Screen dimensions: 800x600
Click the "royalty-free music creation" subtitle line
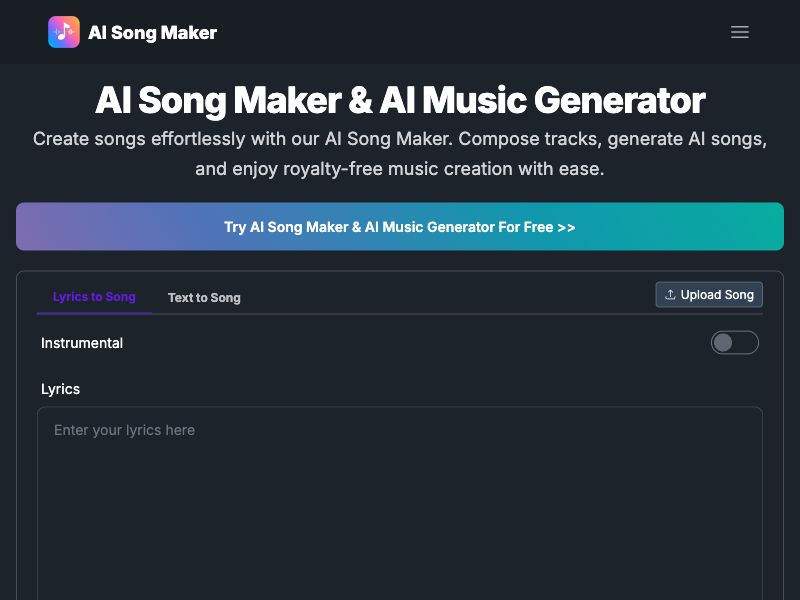click(400, 169)
